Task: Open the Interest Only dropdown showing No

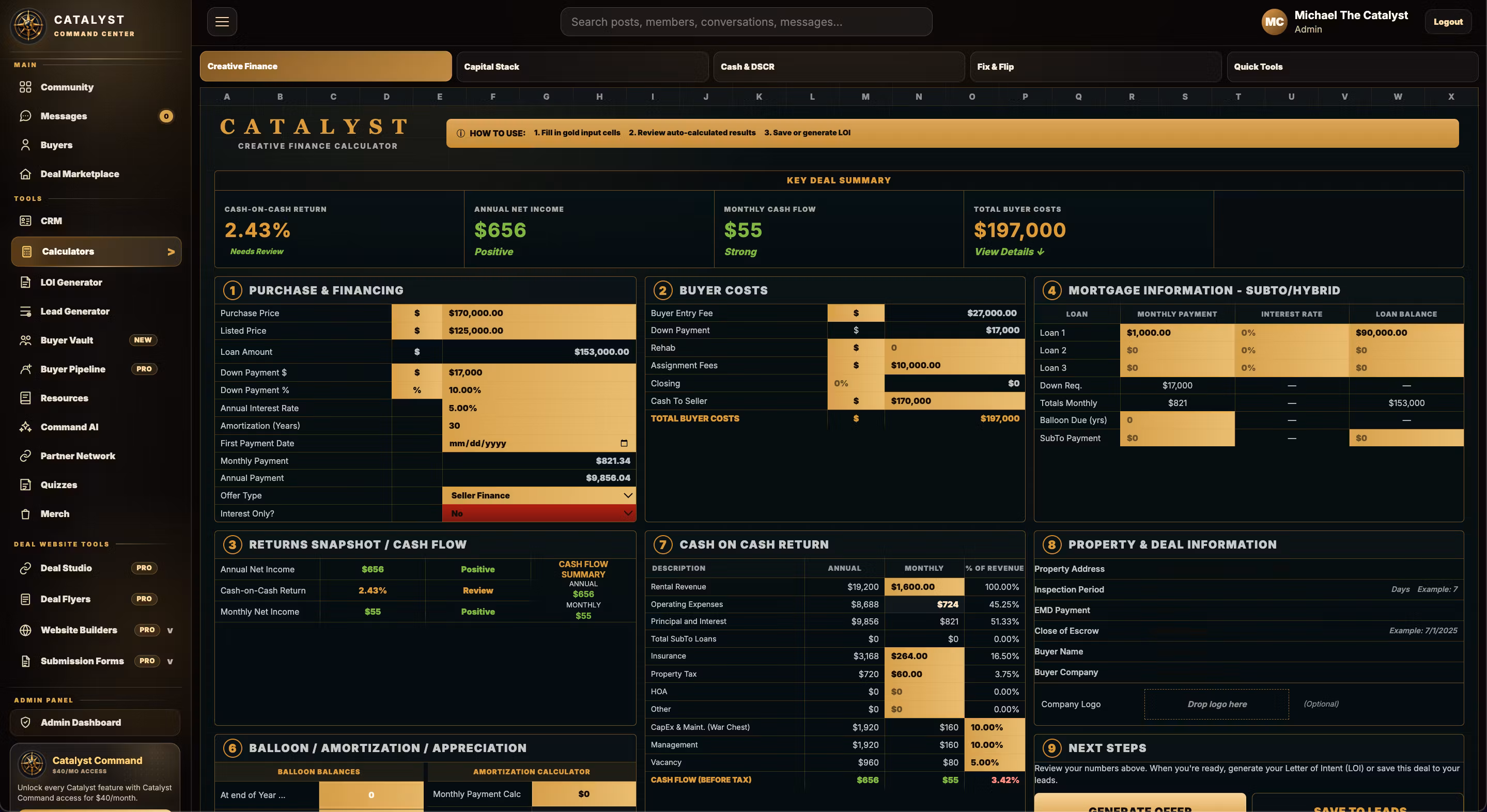Action: tap(539, 513)
